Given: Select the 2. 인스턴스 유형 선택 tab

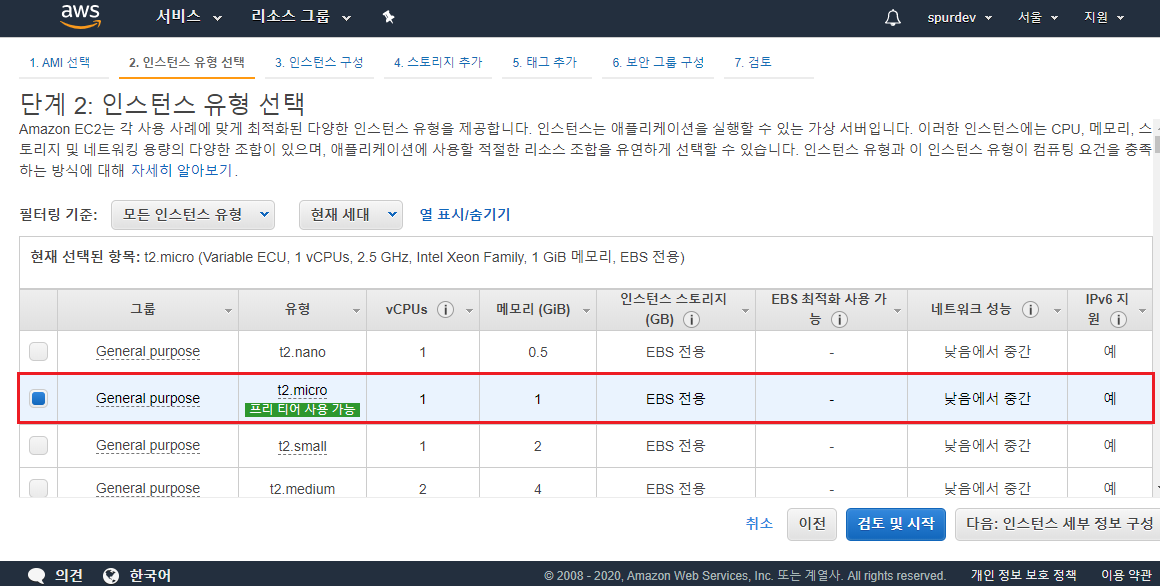Looking at the screenshot, I should [186, 63].
